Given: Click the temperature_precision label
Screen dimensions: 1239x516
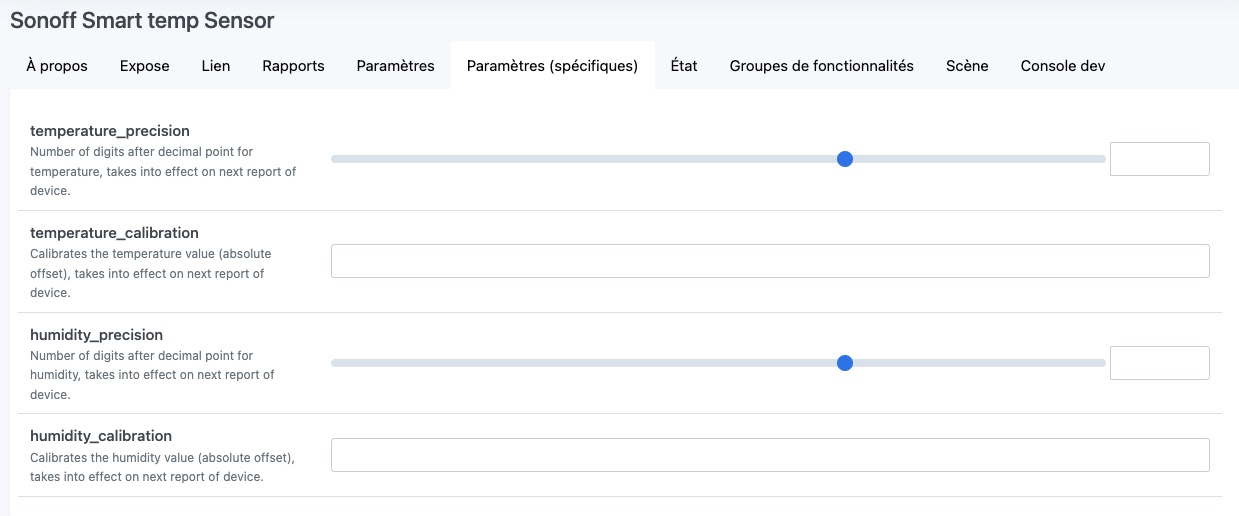Looking at the screenshot, I should click(110, 131).
